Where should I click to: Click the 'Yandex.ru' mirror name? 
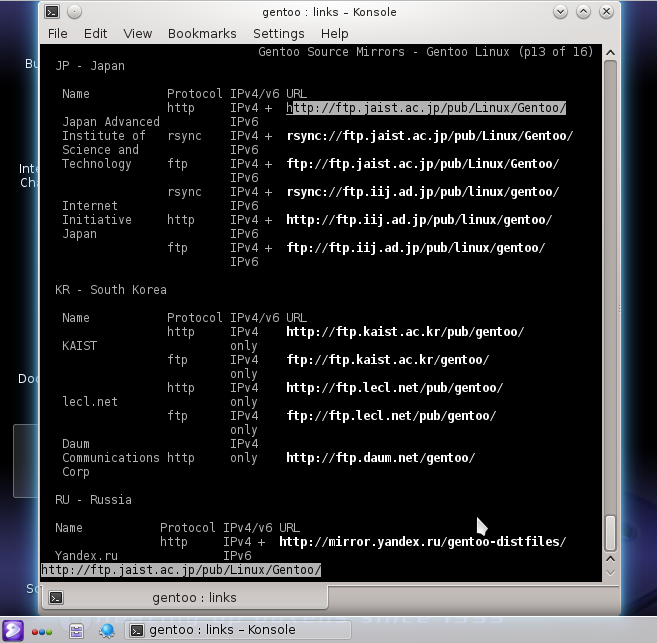coord(86,556)
